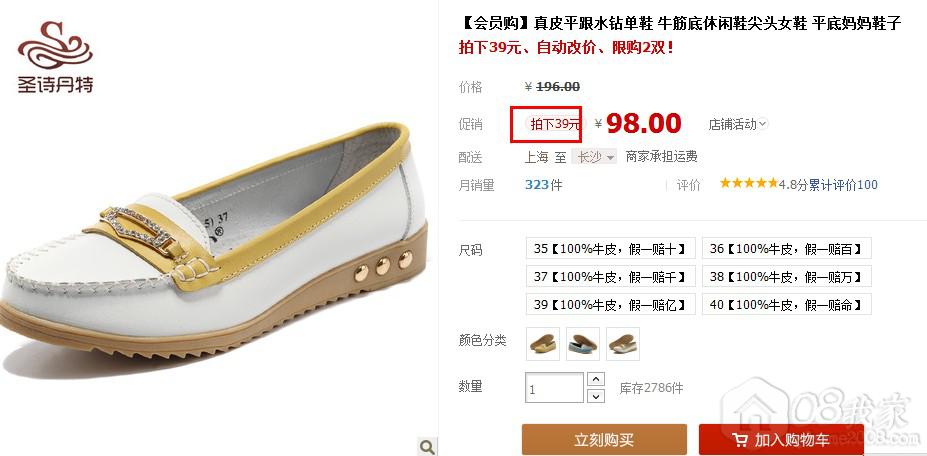Click the magnifier zoom icon on product image
The width and height of the screenshot is (927, 456).
click(427, 446)
